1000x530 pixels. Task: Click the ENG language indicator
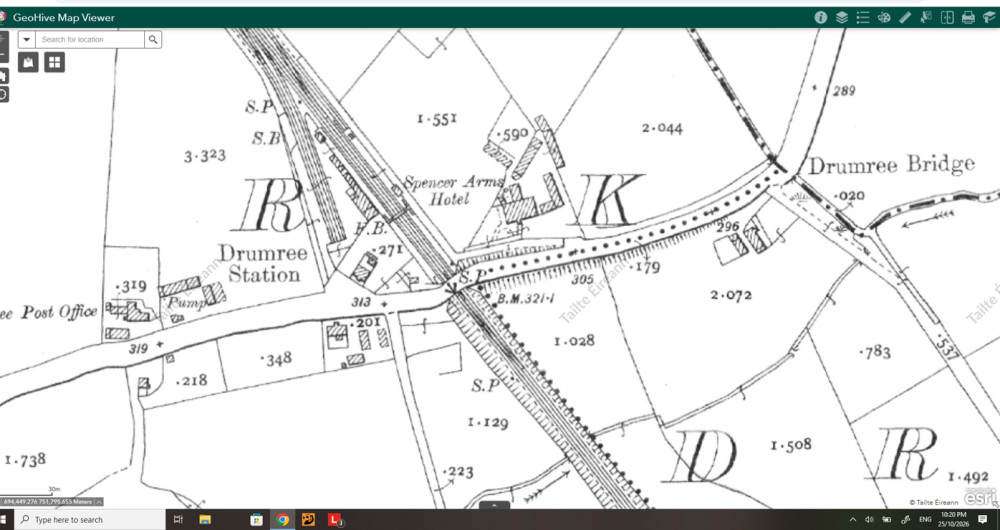click(925, 520)
